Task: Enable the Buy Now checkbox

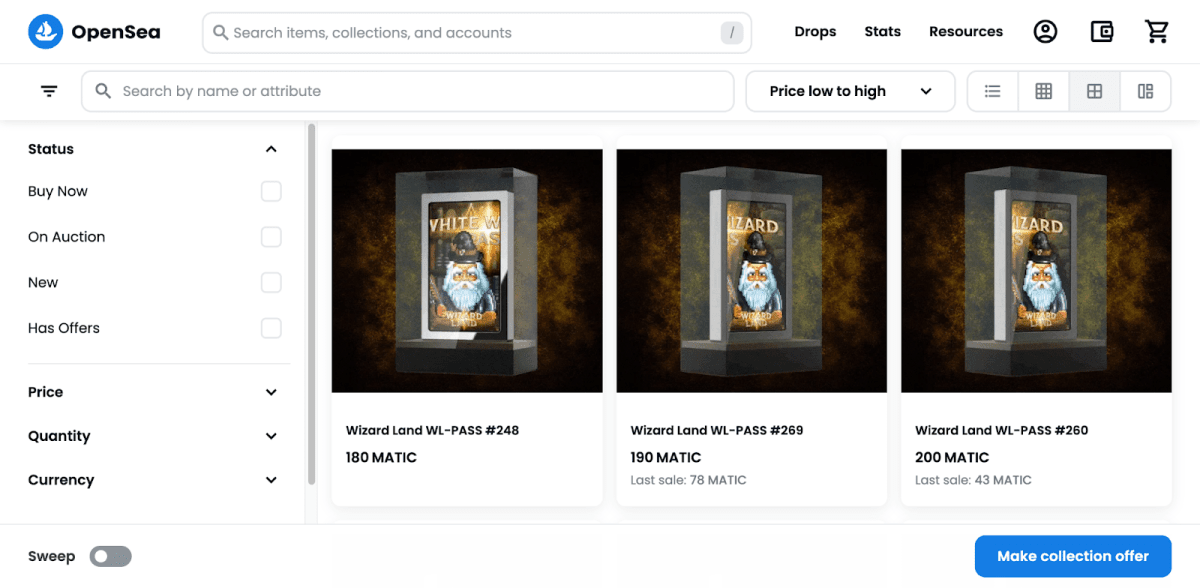Action: click(x=271, y=191)
